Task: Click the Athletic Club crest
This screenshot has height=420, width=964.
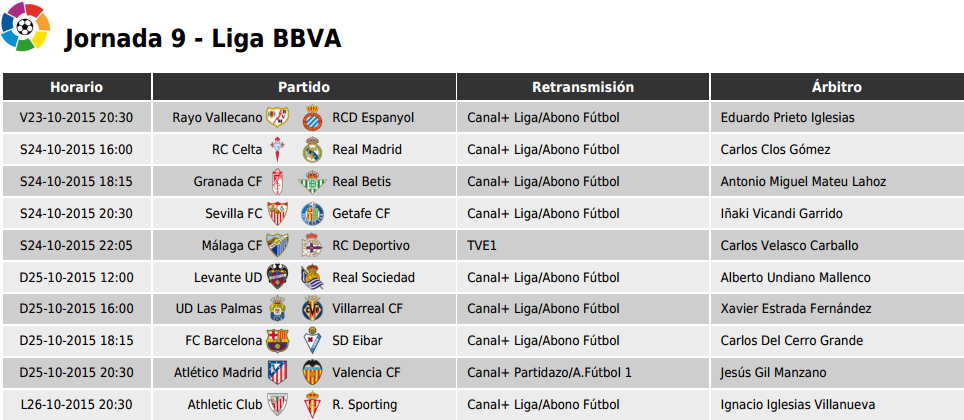Action: (x=277, y=405)
